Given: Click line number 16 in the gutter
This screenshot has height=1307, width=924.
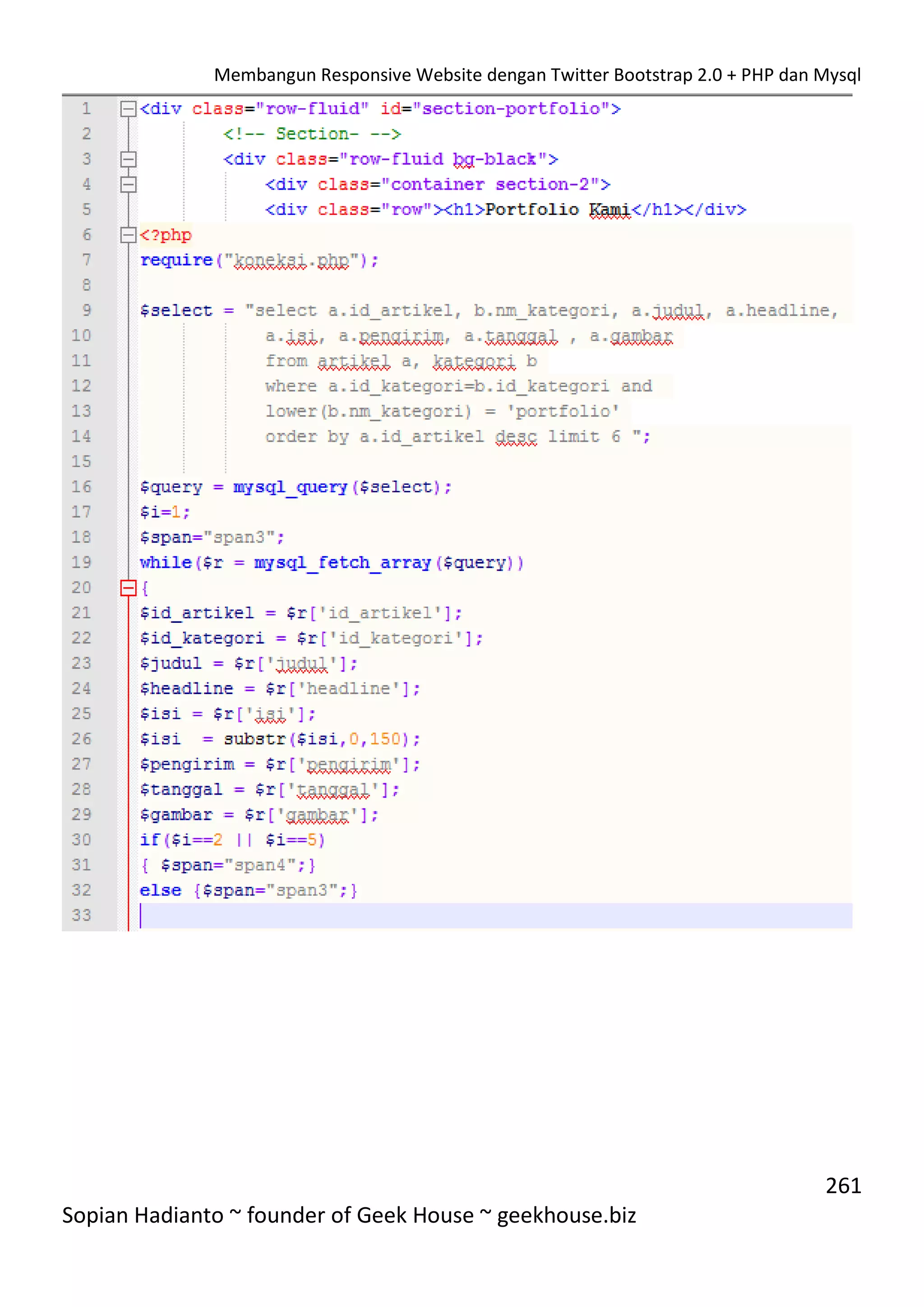Looking at the screenshot, I should (x=81, y=487).
